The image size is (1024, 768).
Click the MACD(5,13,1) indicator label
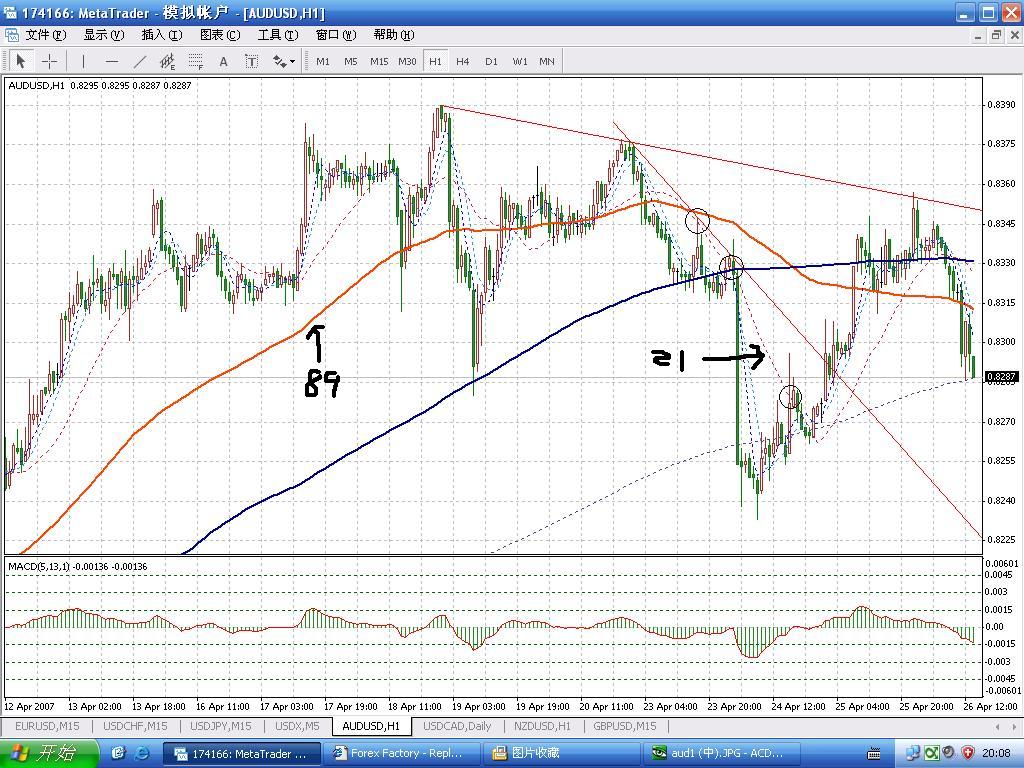(78, 566)
